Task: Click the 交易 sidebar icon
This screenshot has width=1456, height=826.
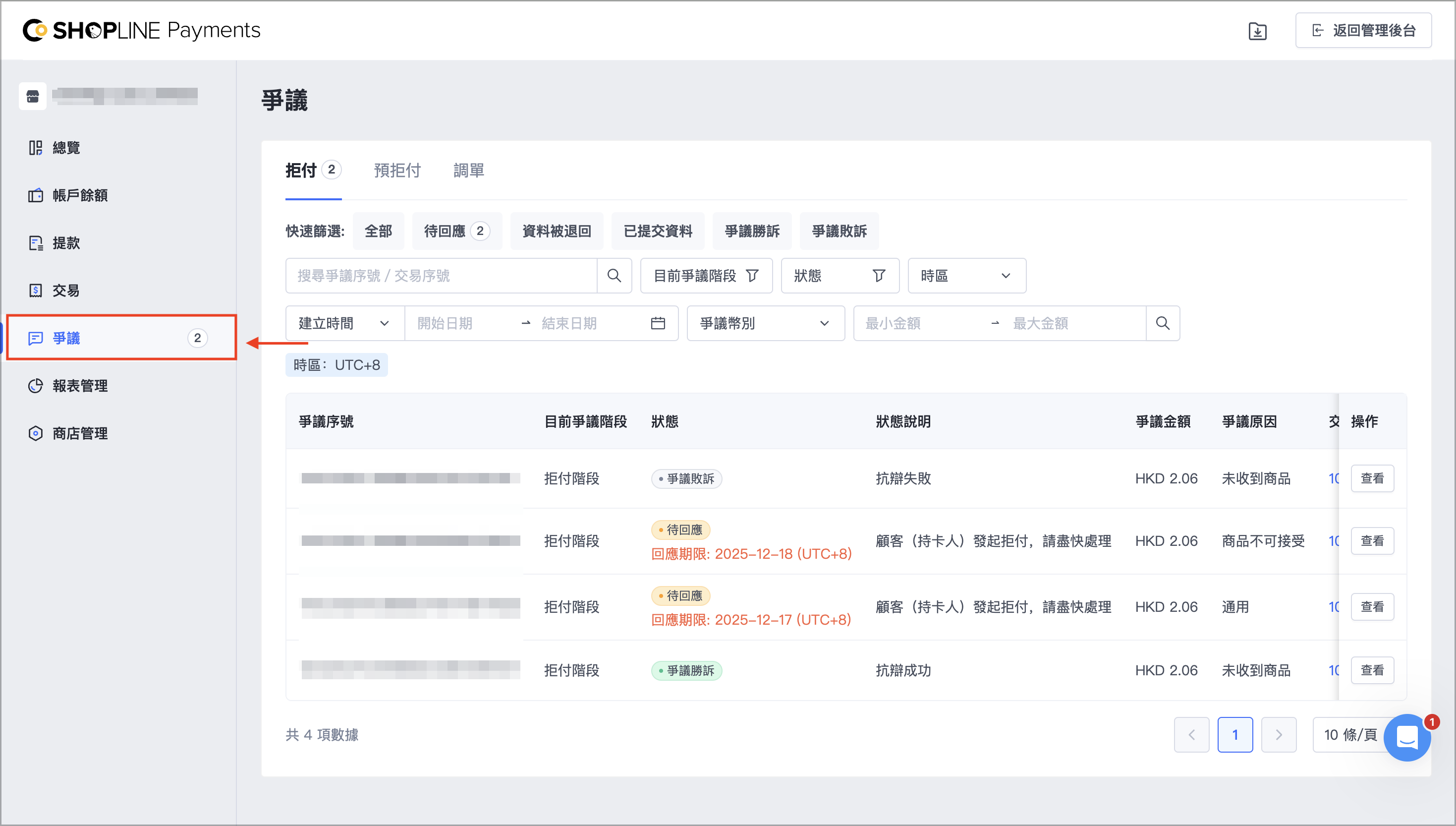Action: 36,291
